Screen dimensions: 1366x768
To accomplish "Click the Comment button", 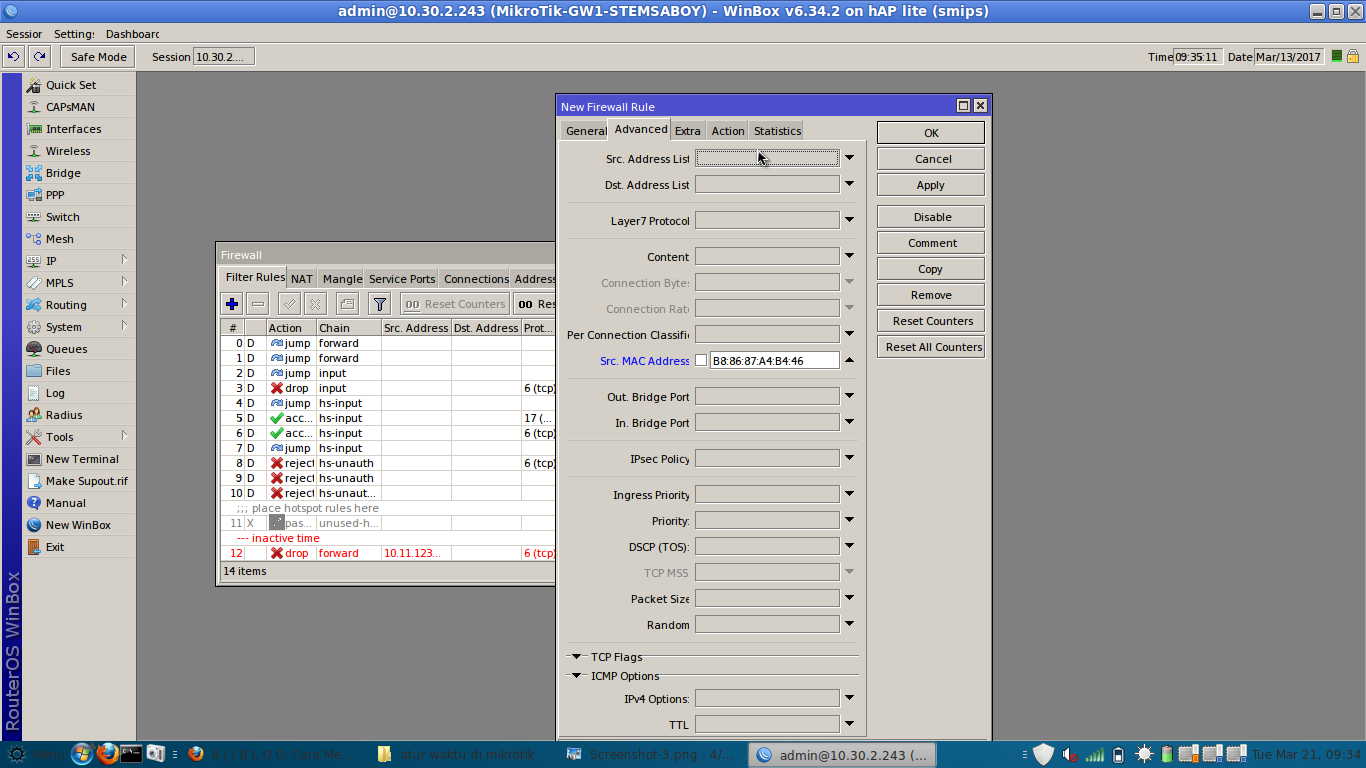I will click(931, 243).
